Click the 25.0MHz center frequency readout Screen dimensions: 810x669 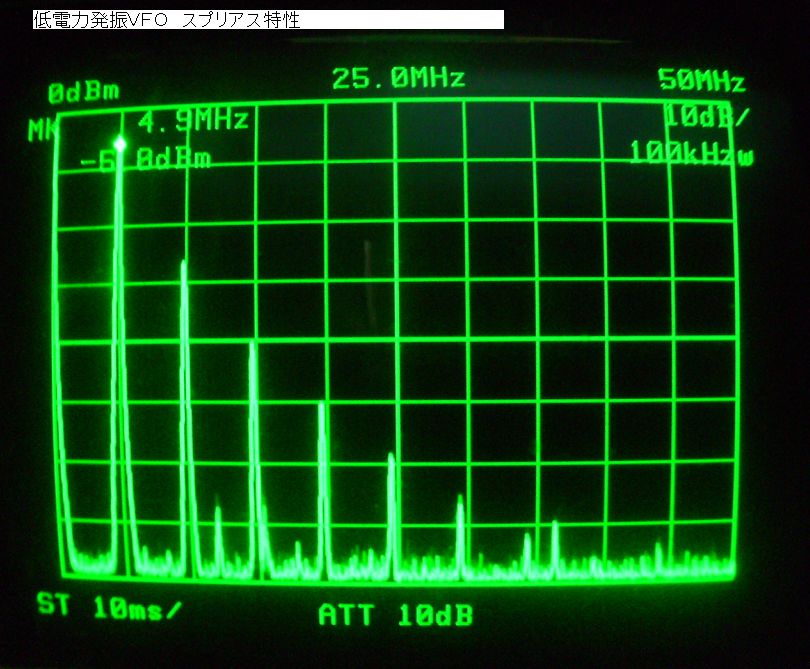(x=398, y=79)
